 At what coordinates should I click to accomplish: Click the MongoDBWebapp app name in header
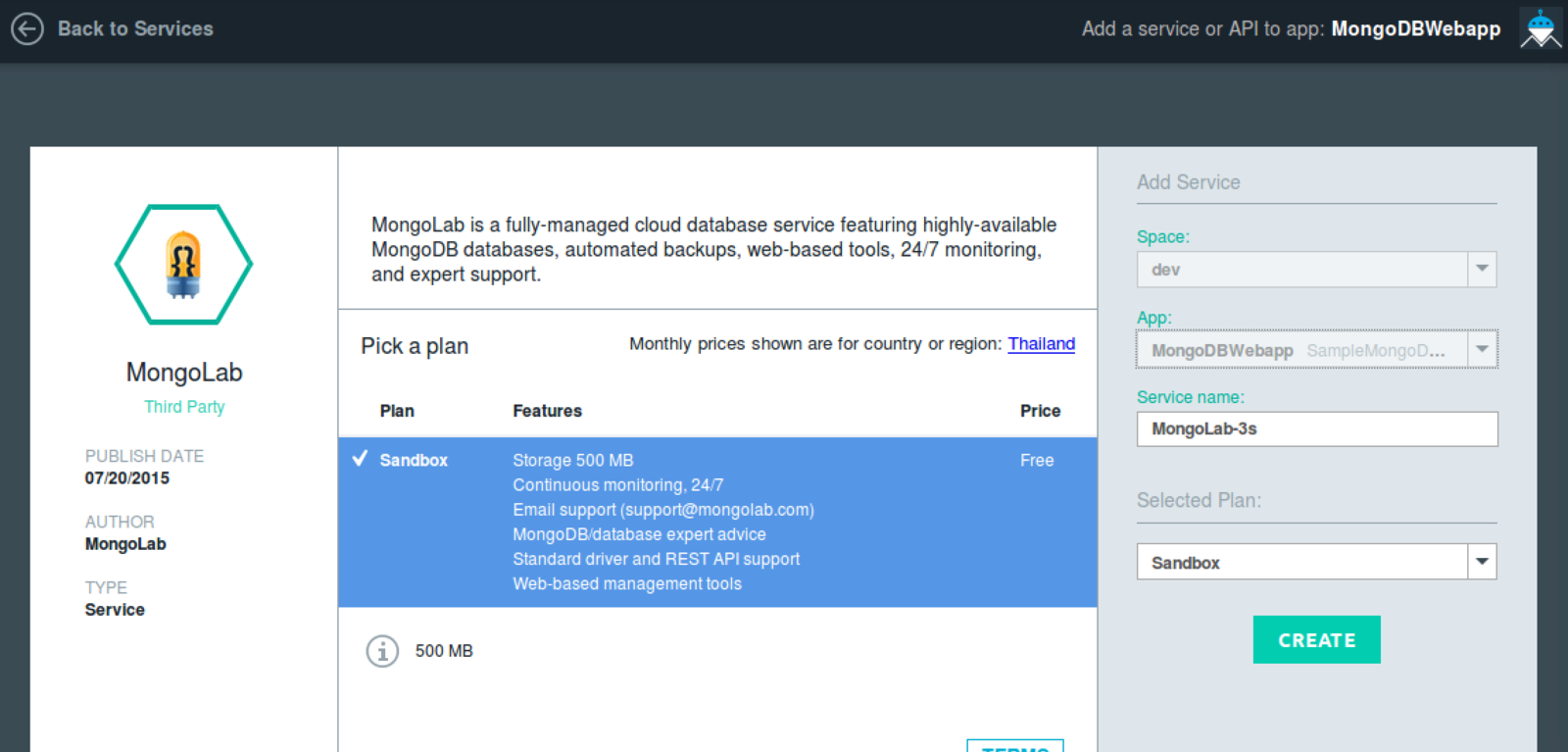tap(1415, 28)
